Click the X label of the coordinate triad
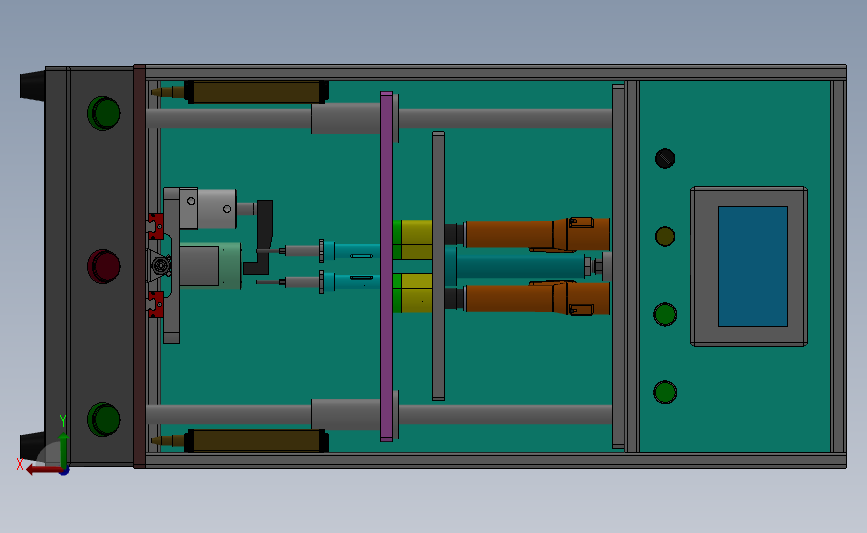867x533 pixels. pos(20,464)
